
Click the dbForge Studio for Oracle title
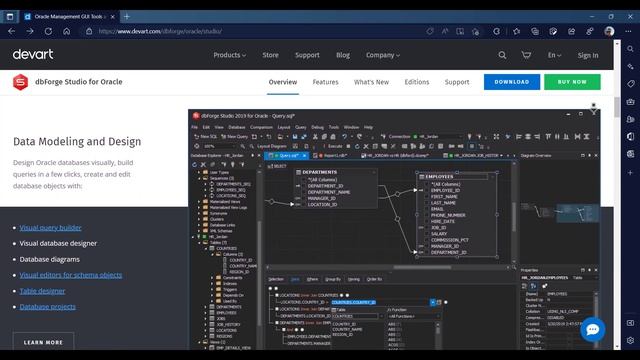click(x=79, y=82)
